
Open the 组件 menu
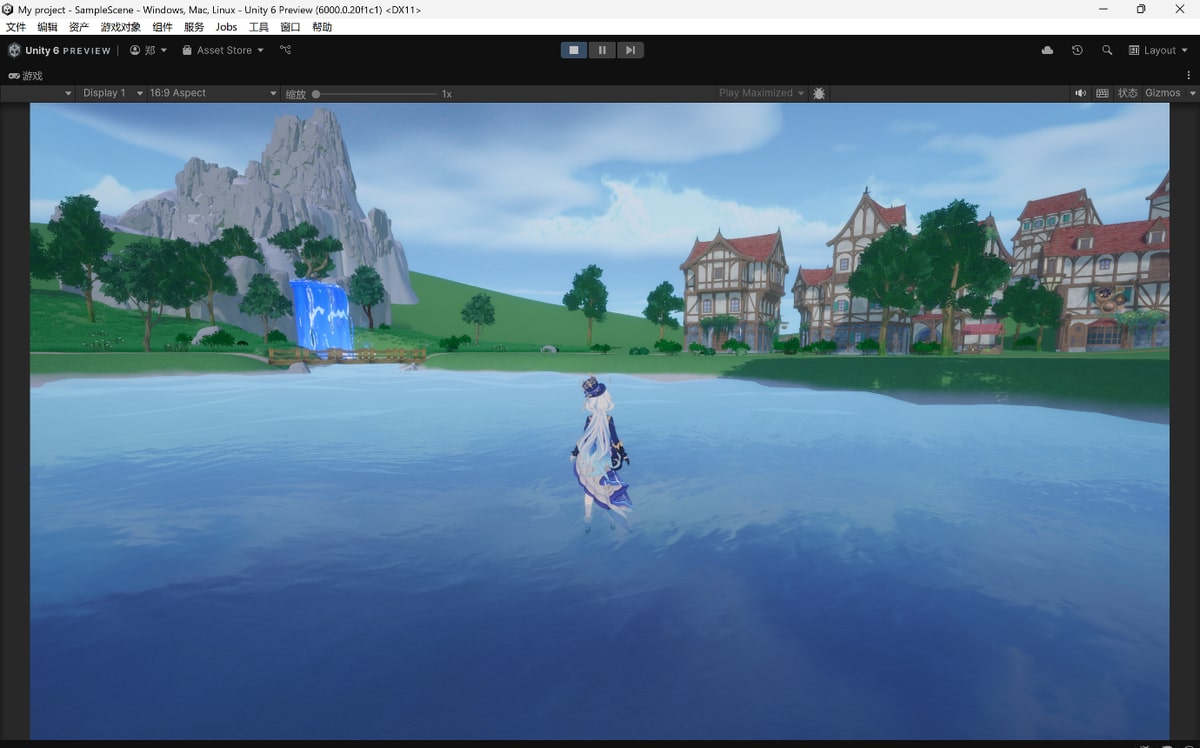[x=162, y=27]
